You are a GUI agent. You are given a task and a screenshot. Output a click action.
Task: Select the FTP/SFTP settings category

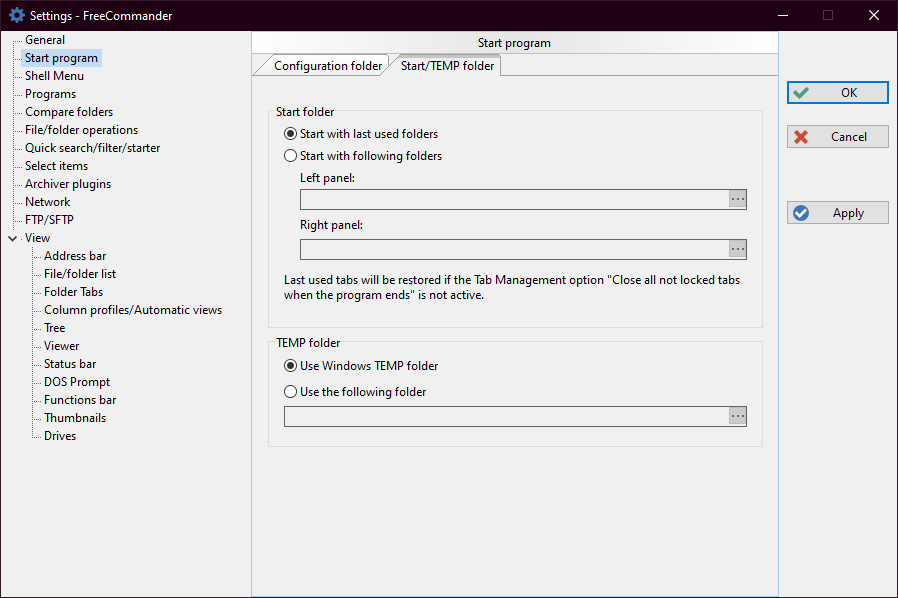(49, 220)
